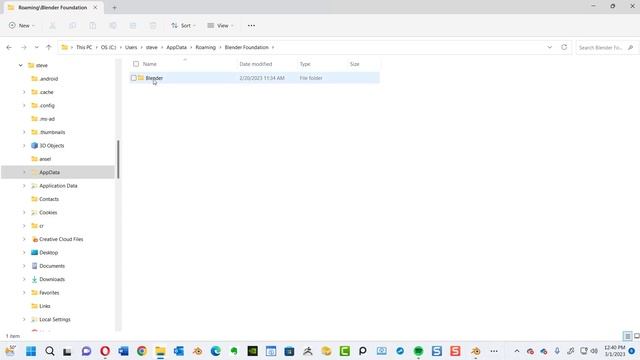Open the taskbar clock and date
640x360 pixels.
pos(614,351)
